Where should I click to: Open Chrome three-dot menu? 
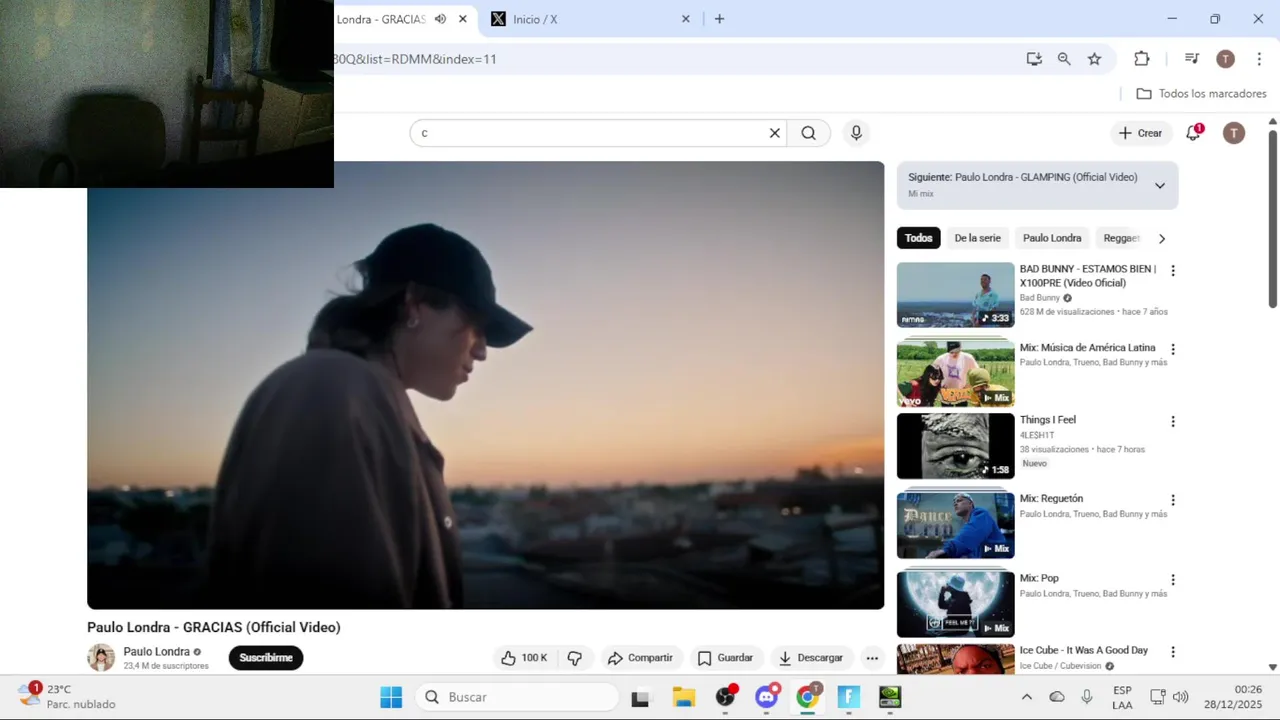click(x=1259, y=59)
